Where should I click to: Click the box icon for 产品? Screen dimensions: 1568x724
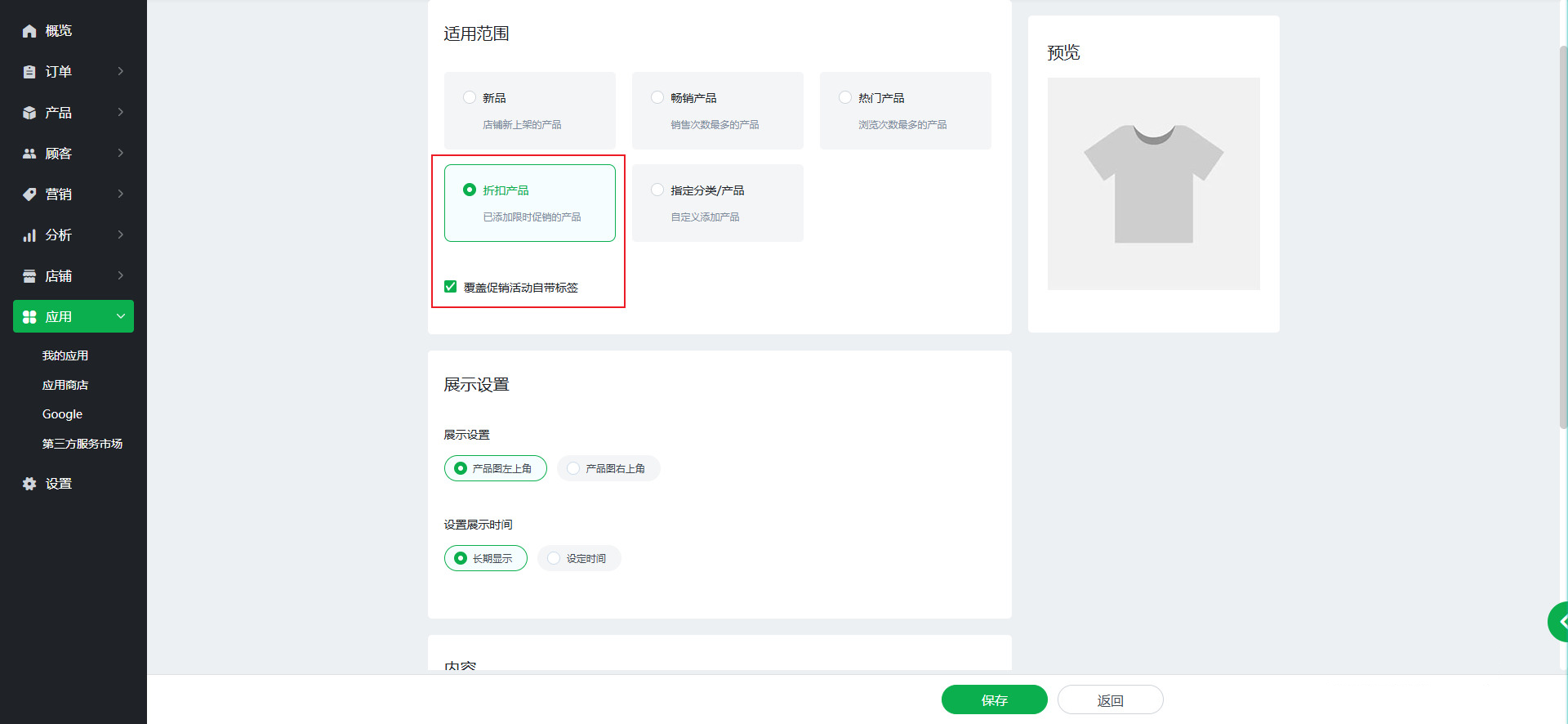[x=29, y=113]
